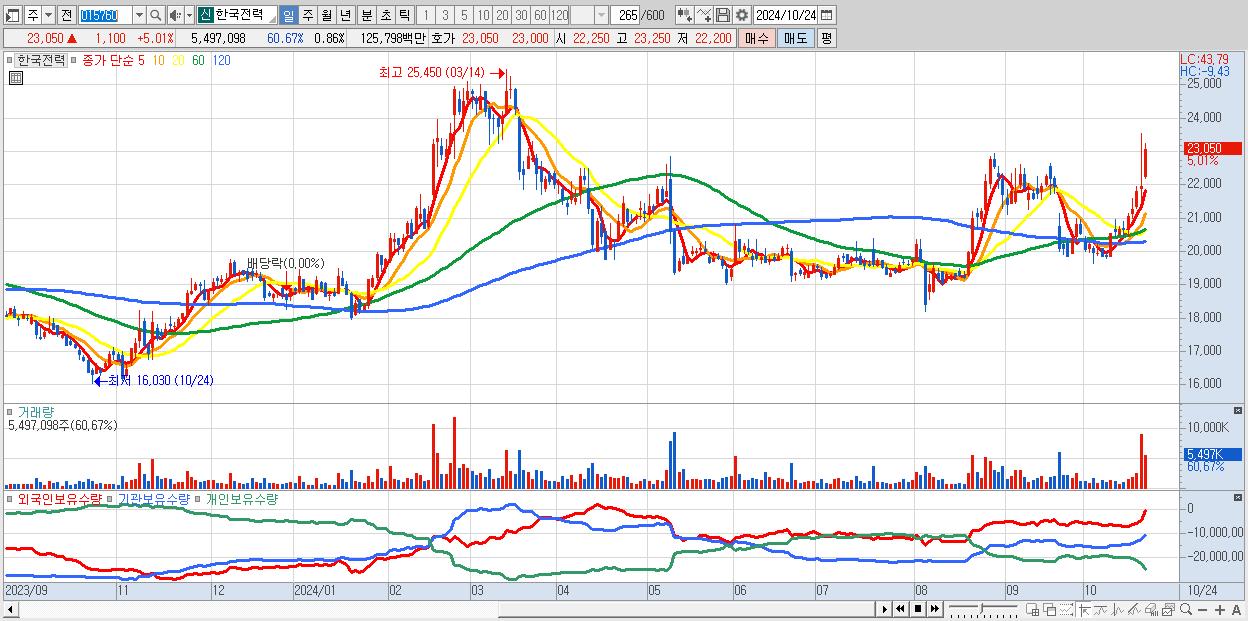Click the eraser icon in bottom toolbar
The height and width of the screenshot is (621, 1248).
point(1151,609)
